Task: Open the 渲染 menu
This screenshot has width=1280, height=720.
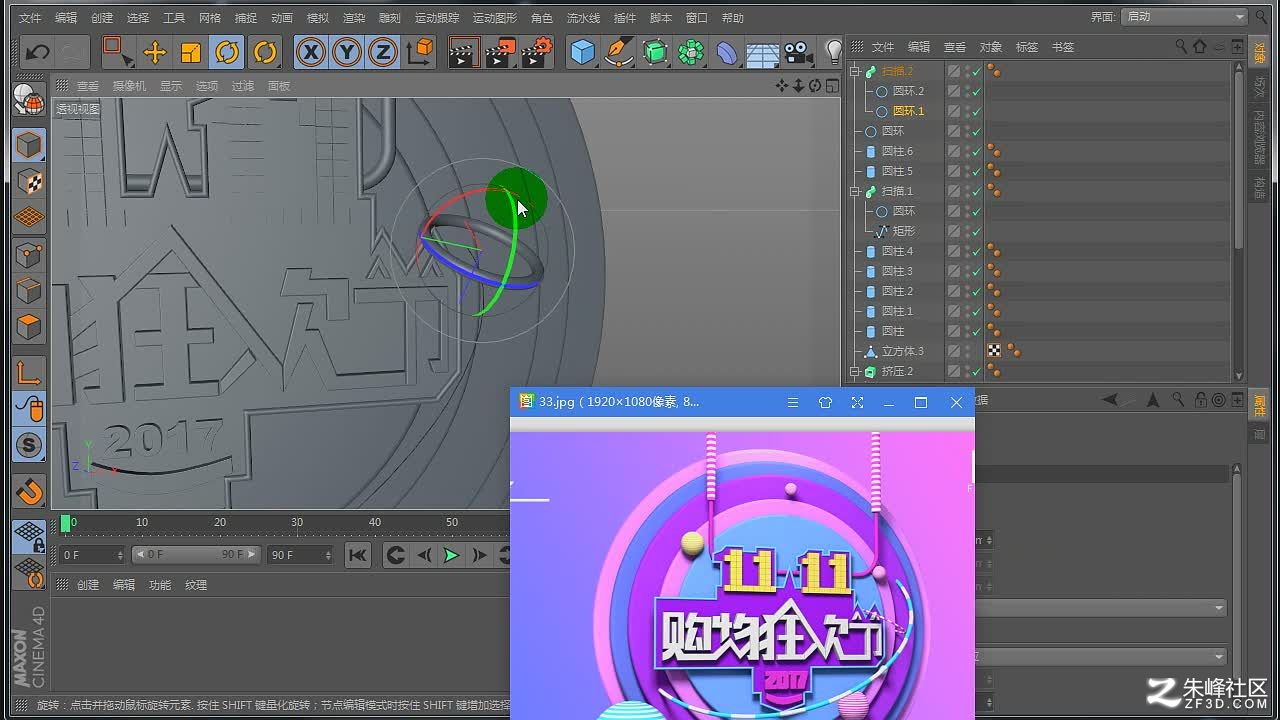Action: (x=354, y=18)
